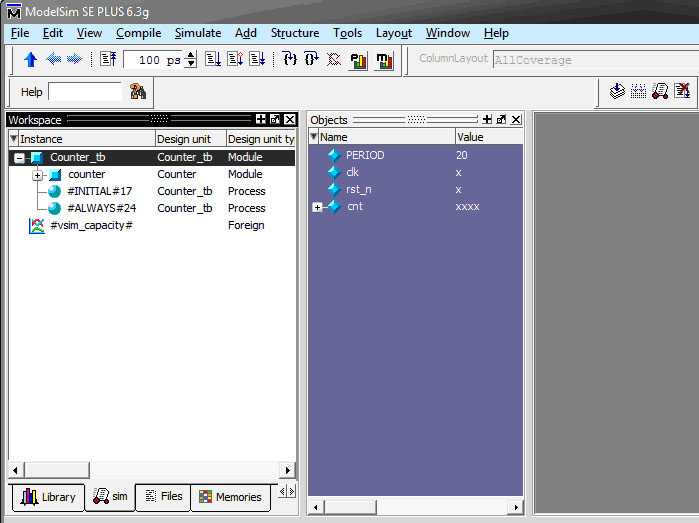This screenshot has width=699, height=523.
Task: Click the Step Over icon
Action: [x=311, y=59]
